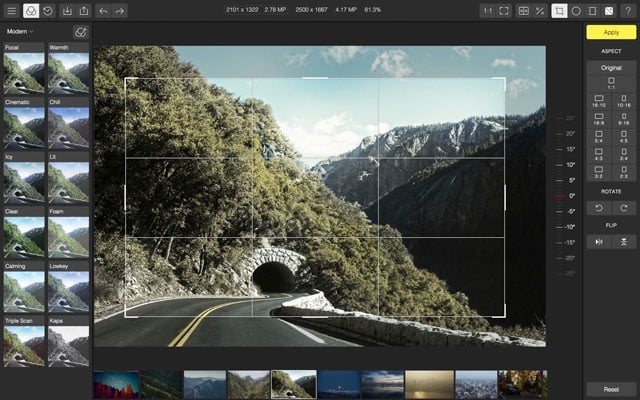This screenshot has width=640, height=400.
Task: Set straighten angle to -10° on dial
Action: (x=570, y=227)
